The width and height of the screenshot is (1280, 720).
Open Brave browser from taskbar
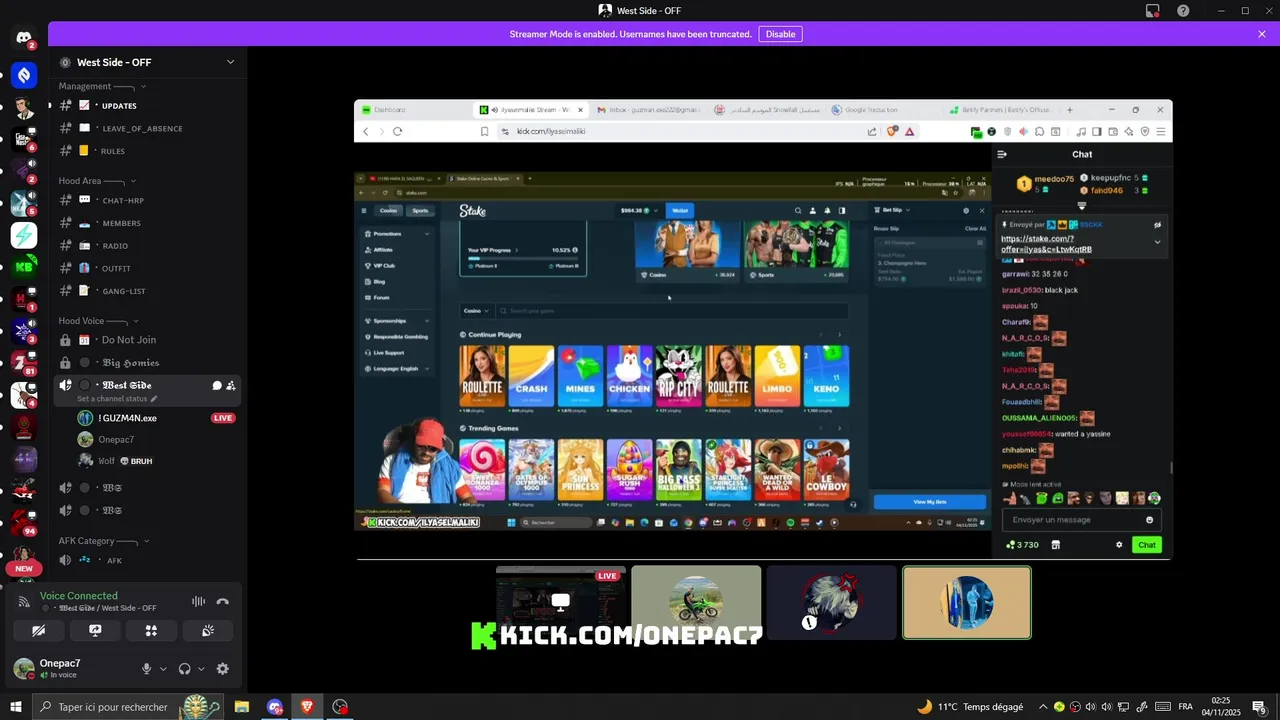307,707
